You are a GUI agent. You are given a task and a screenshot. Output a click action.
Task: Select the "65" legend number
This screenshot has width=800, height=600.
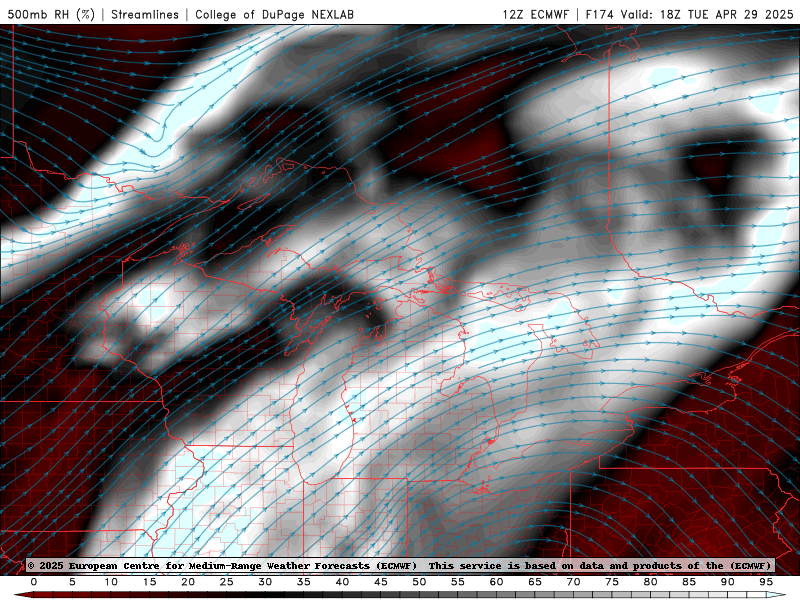(535, 582)
